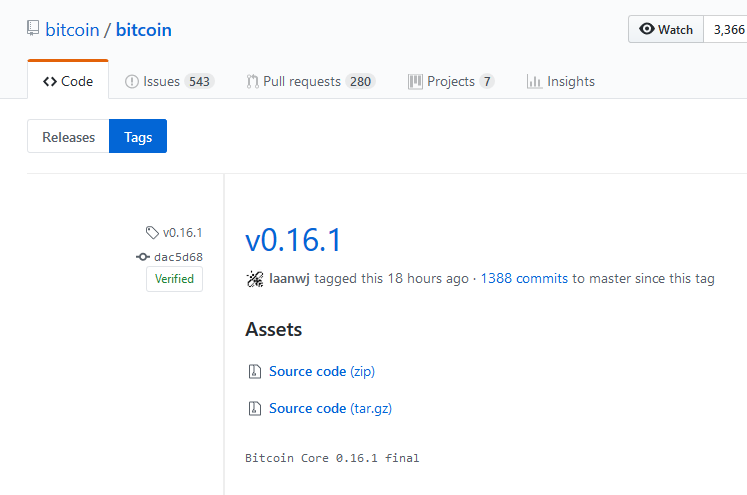
Task: Download Source code (tar.gz)
Action: [331, 408]
